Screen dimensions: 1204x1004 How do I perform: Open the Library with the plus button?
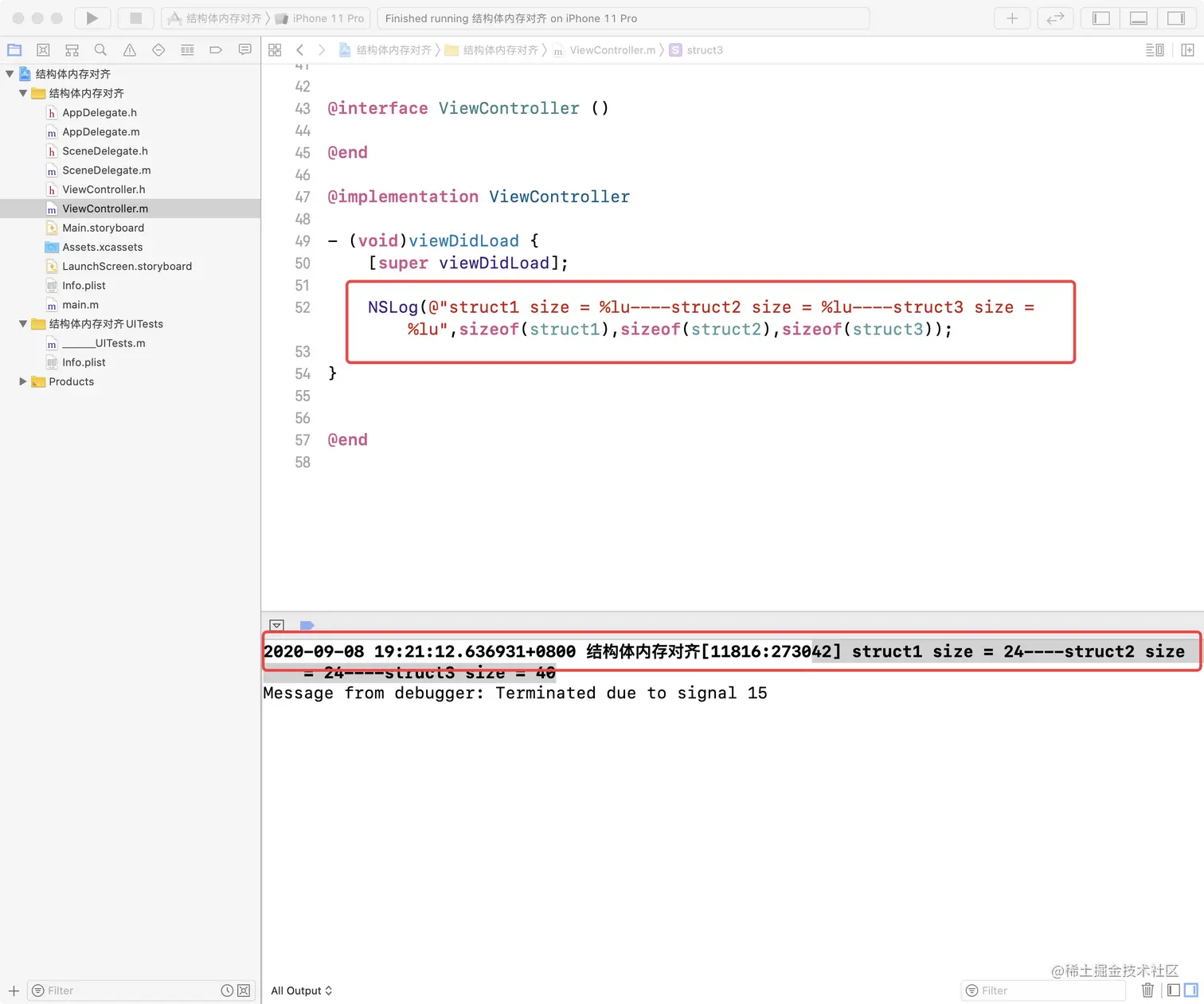[1012, 18]
